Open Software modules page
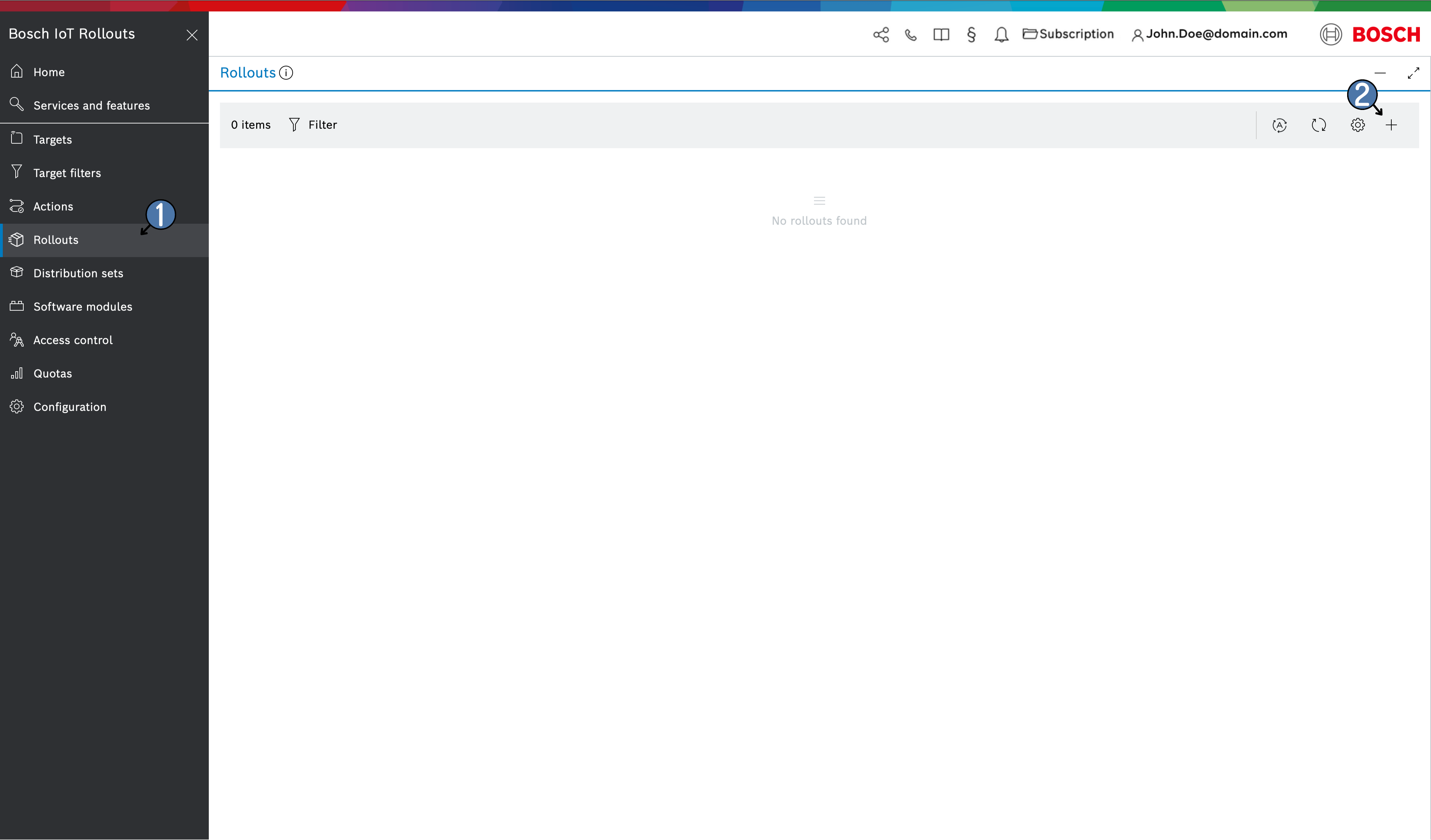This screenshot has width=1431, height=840. click(82, 307)
